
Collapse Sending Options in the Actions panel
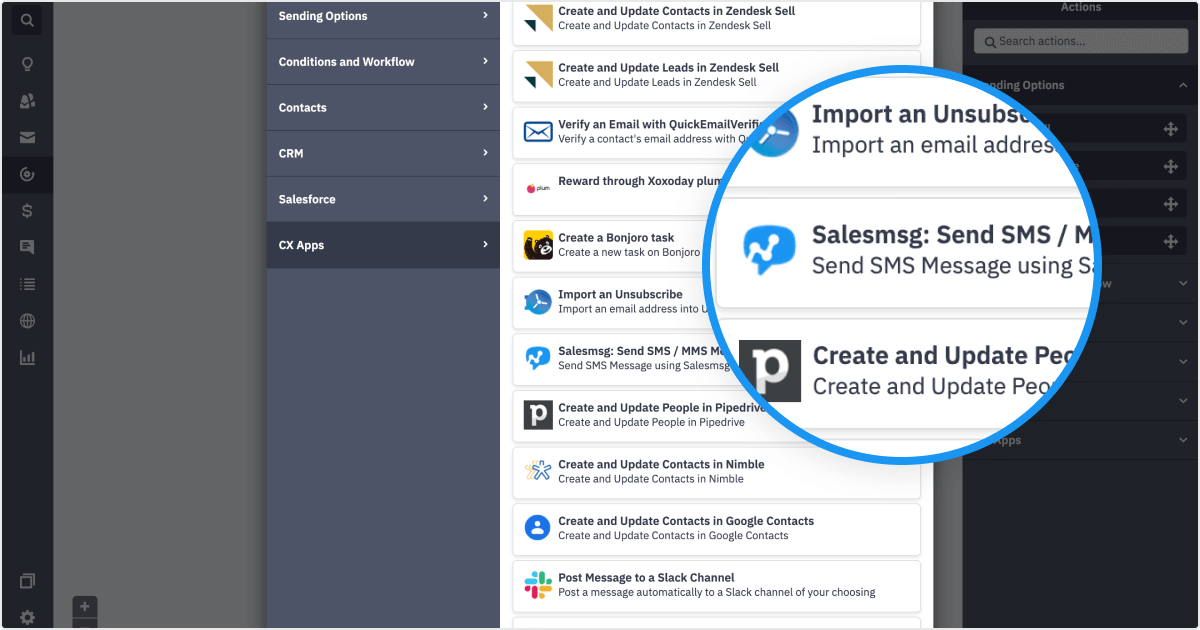tap(1183, 86)
